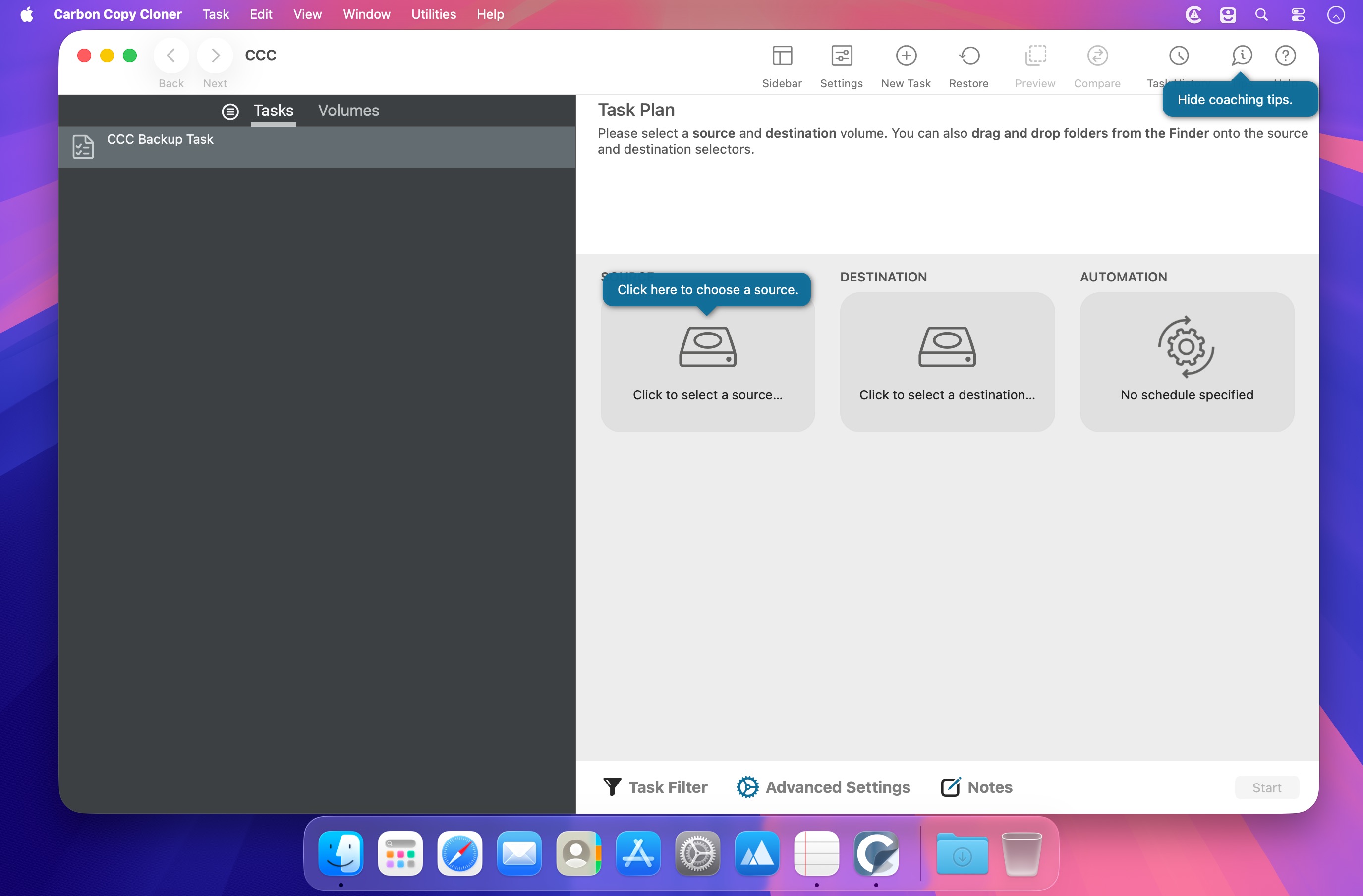Open the Utilities menu
This screenshot has width=1363, height=896.
pyautogui.click(x=434, y=14)
